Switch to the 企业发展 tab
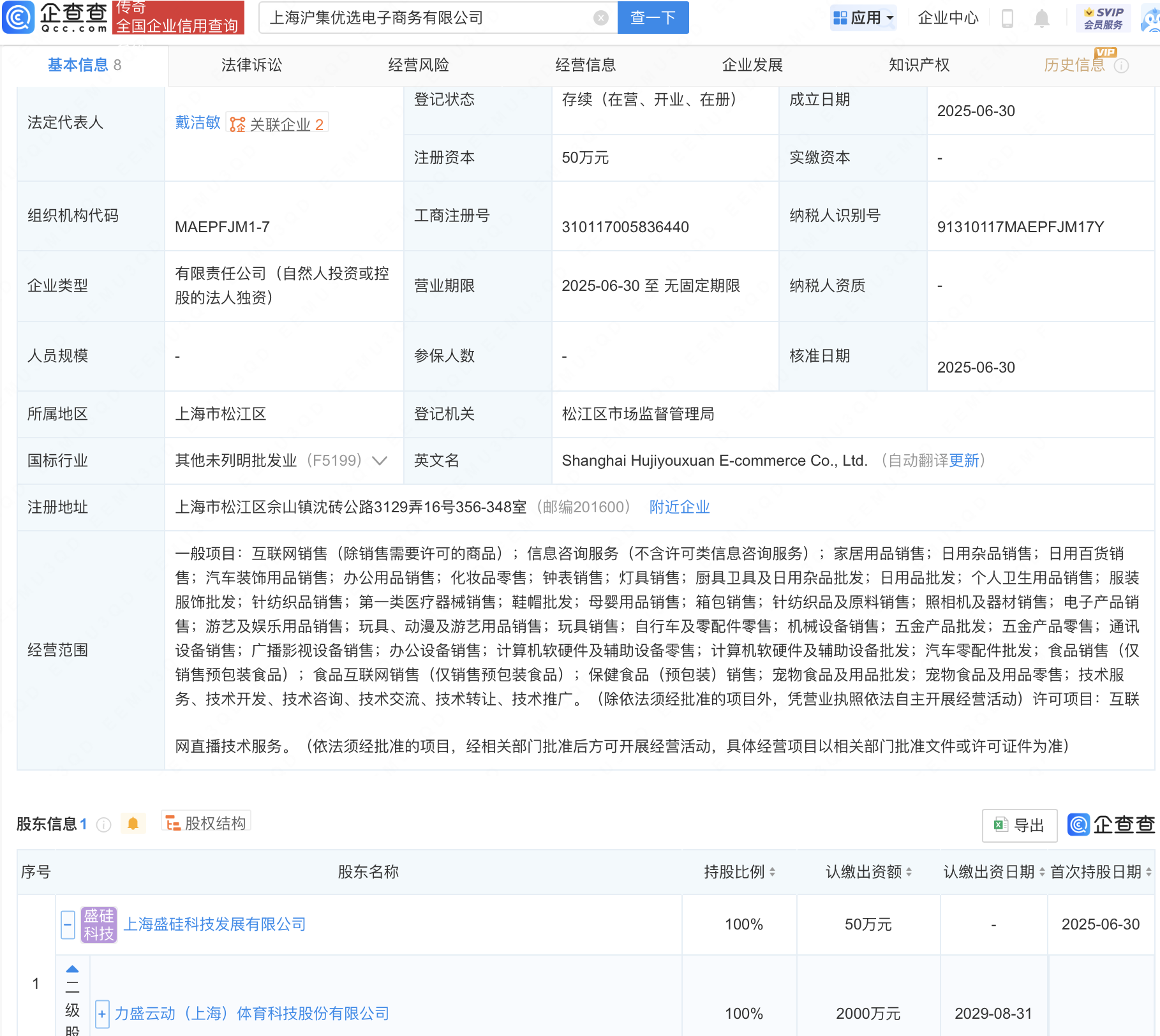Screen dimensions: 1160x1036 click(752, 65)
